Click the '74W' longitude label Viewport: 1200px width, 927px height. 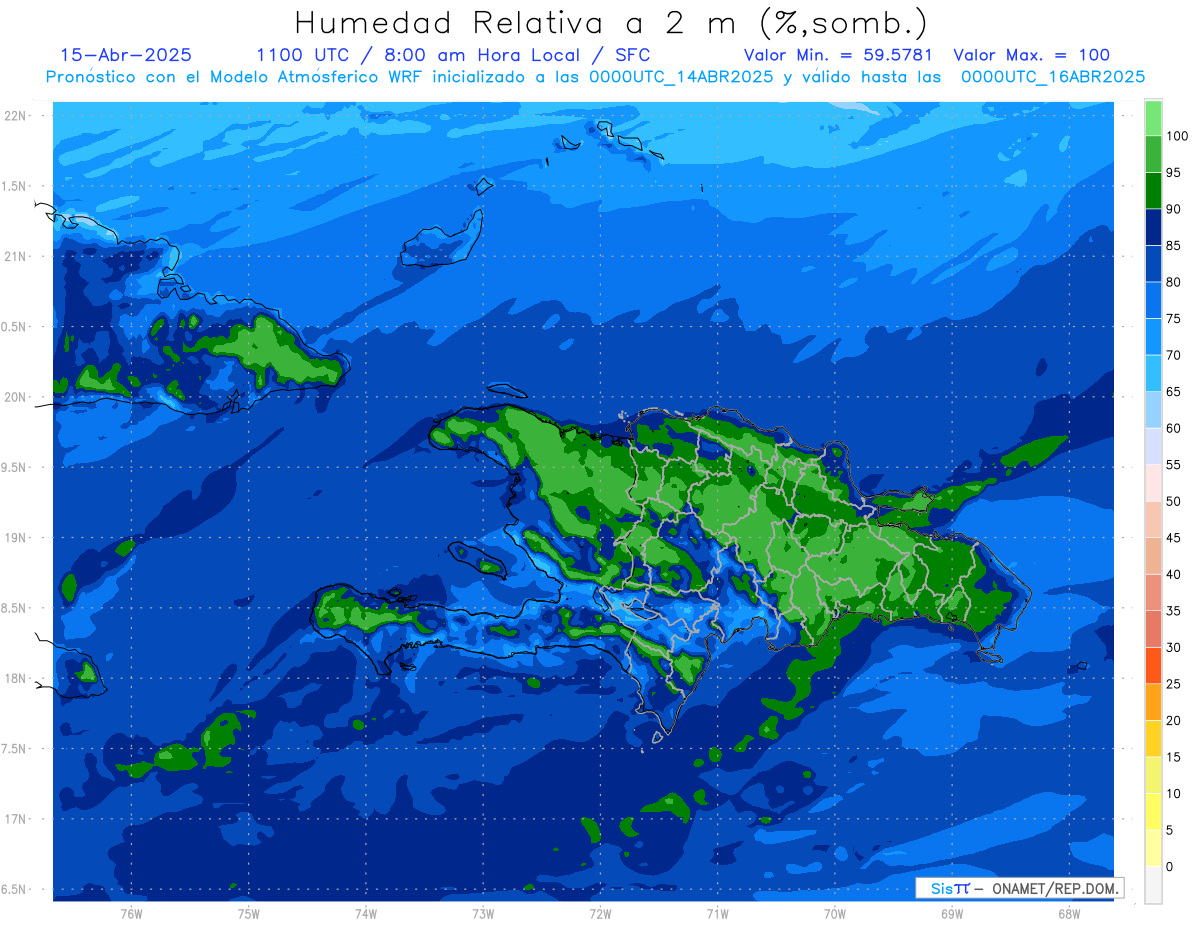click(366, 913)
